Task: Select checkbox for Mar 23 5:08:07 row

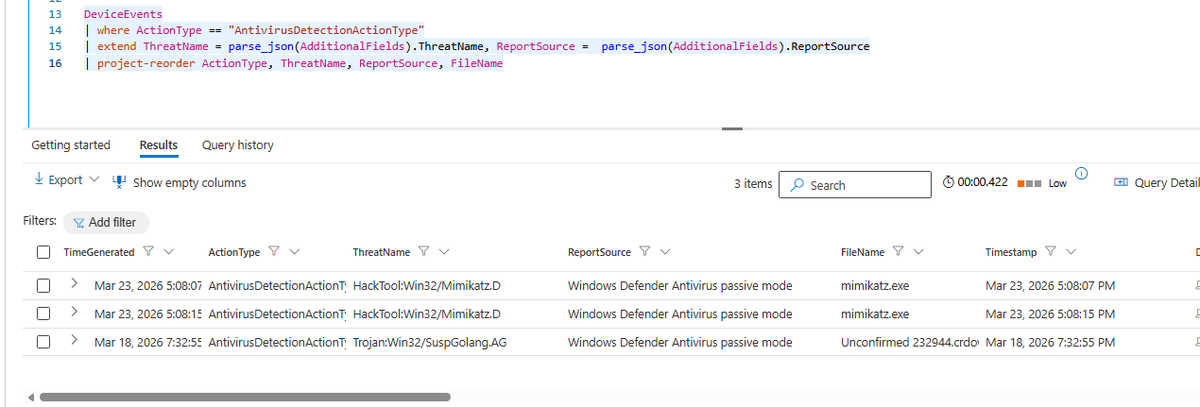Action: point(44,285)
